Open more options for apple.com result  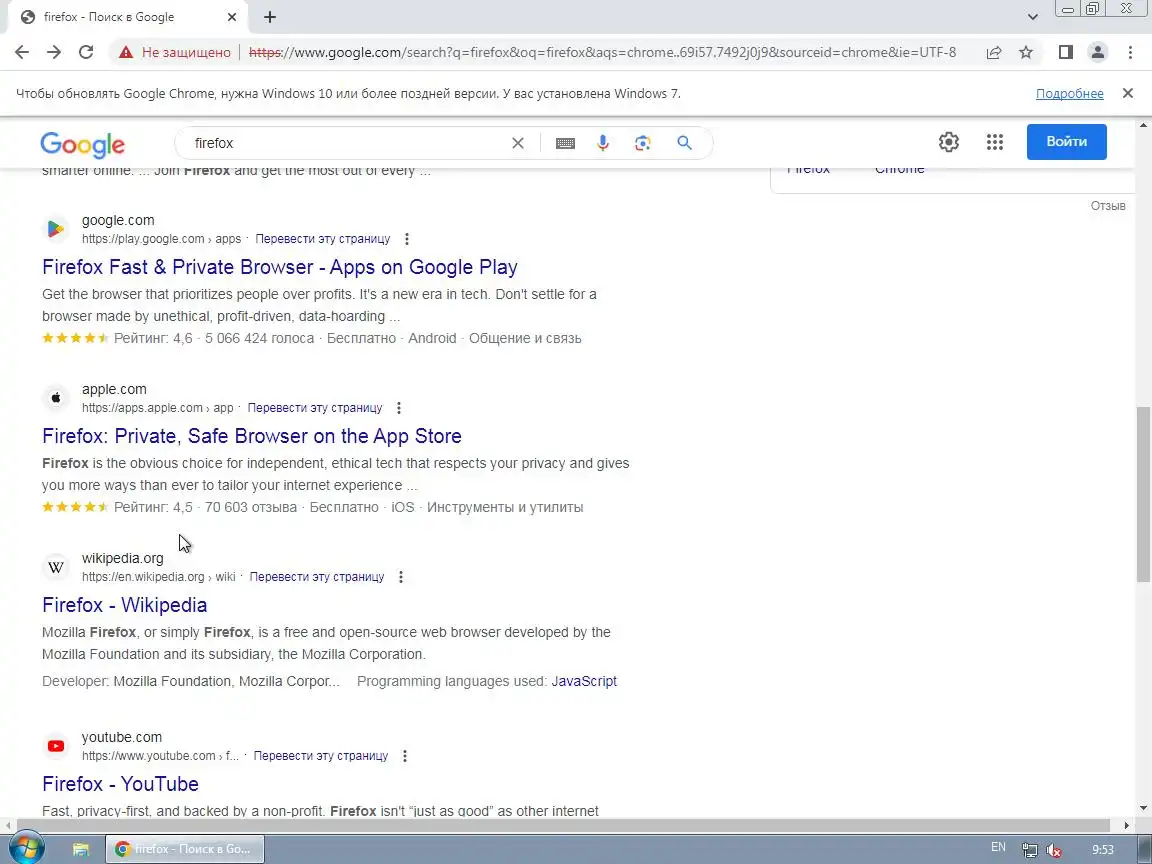[399, 408]
